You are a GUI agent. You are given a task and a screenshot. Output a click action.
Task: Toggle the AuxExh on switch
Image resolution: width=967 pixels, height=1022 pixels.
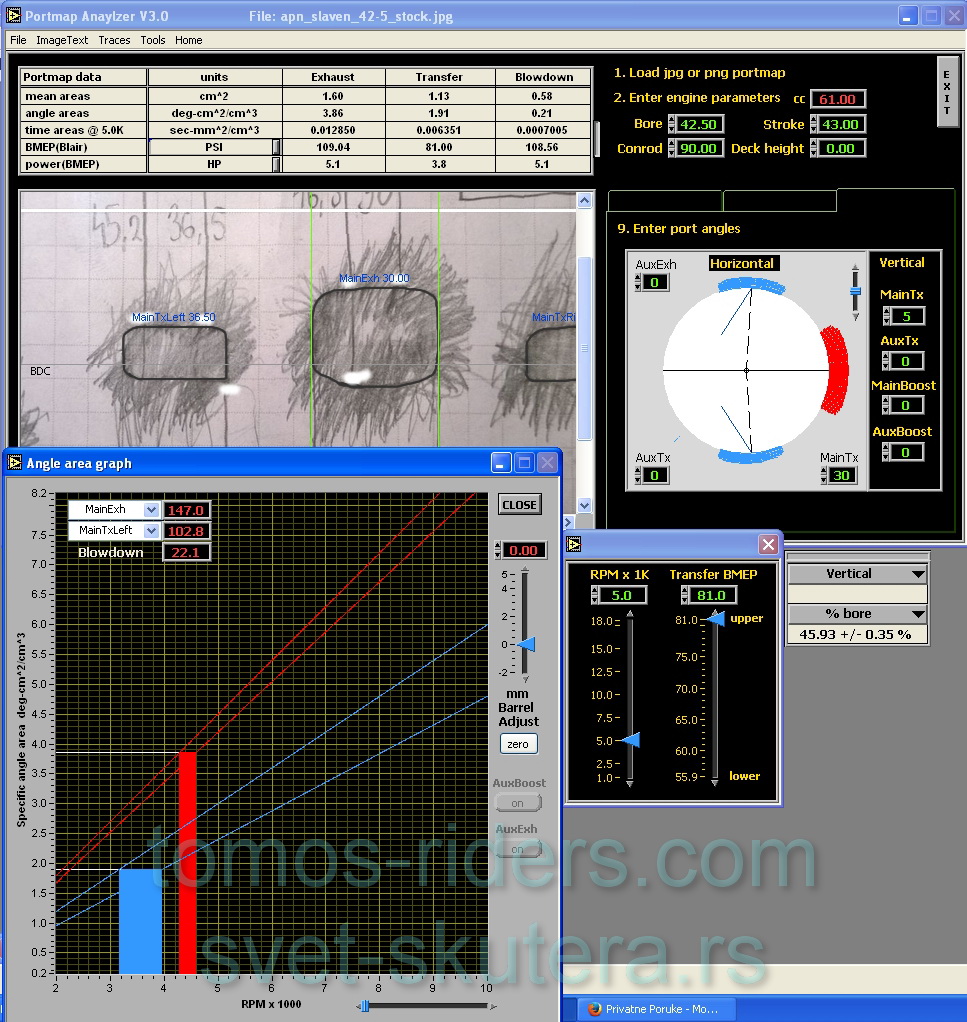[x=518, y=850]
